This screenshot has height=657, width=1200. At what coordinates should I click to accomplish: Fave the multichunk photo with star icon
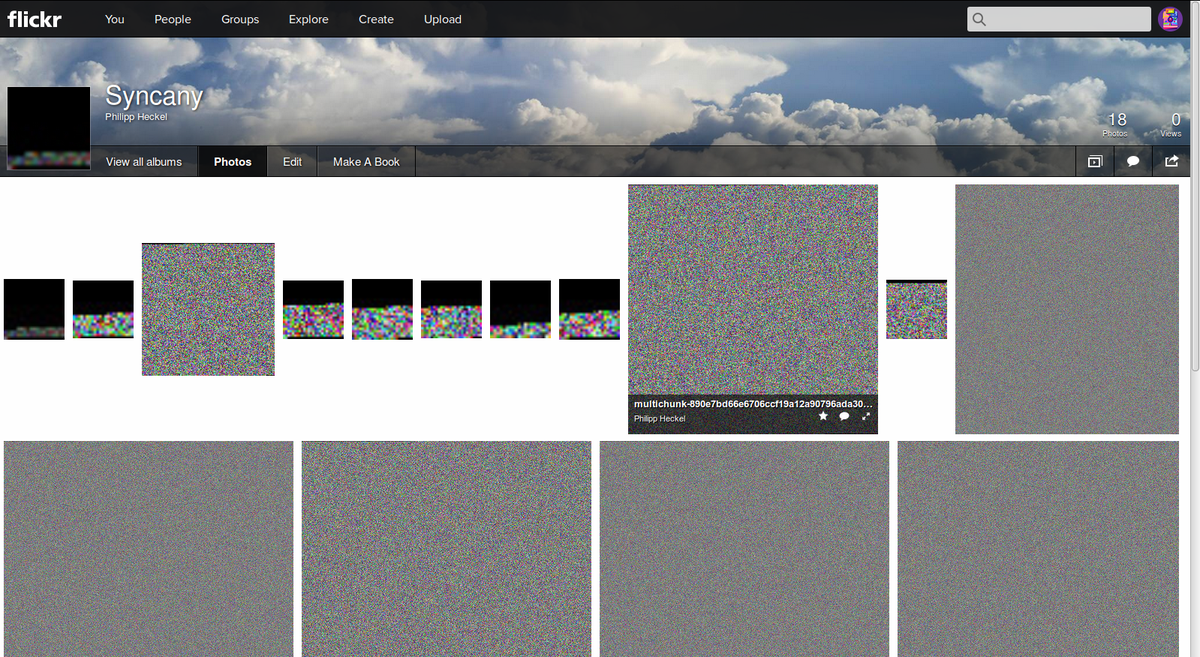pyautogui.click(x=824, y=416)
